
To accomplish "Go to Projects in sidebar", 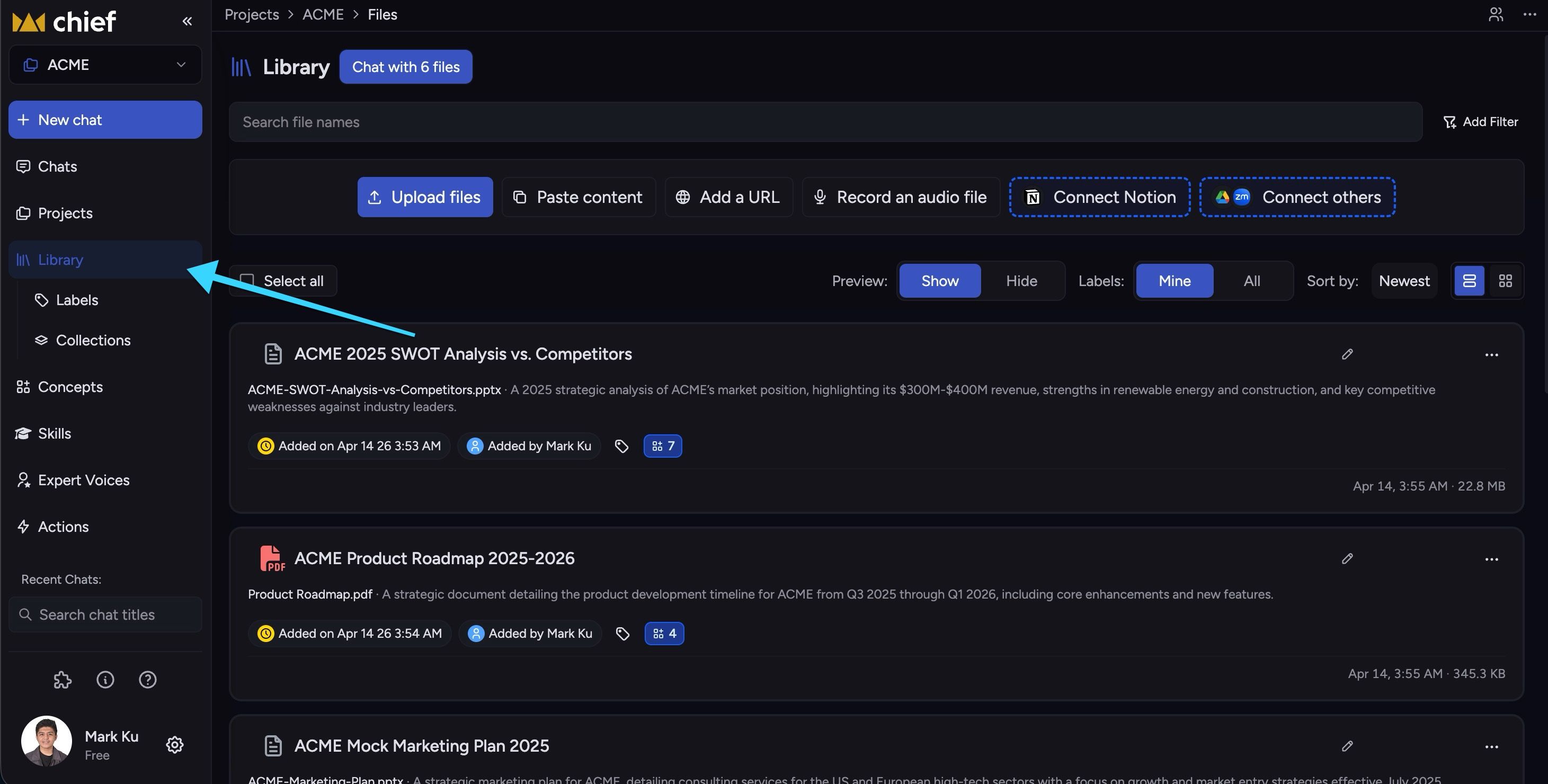I will tap(105, 213).
